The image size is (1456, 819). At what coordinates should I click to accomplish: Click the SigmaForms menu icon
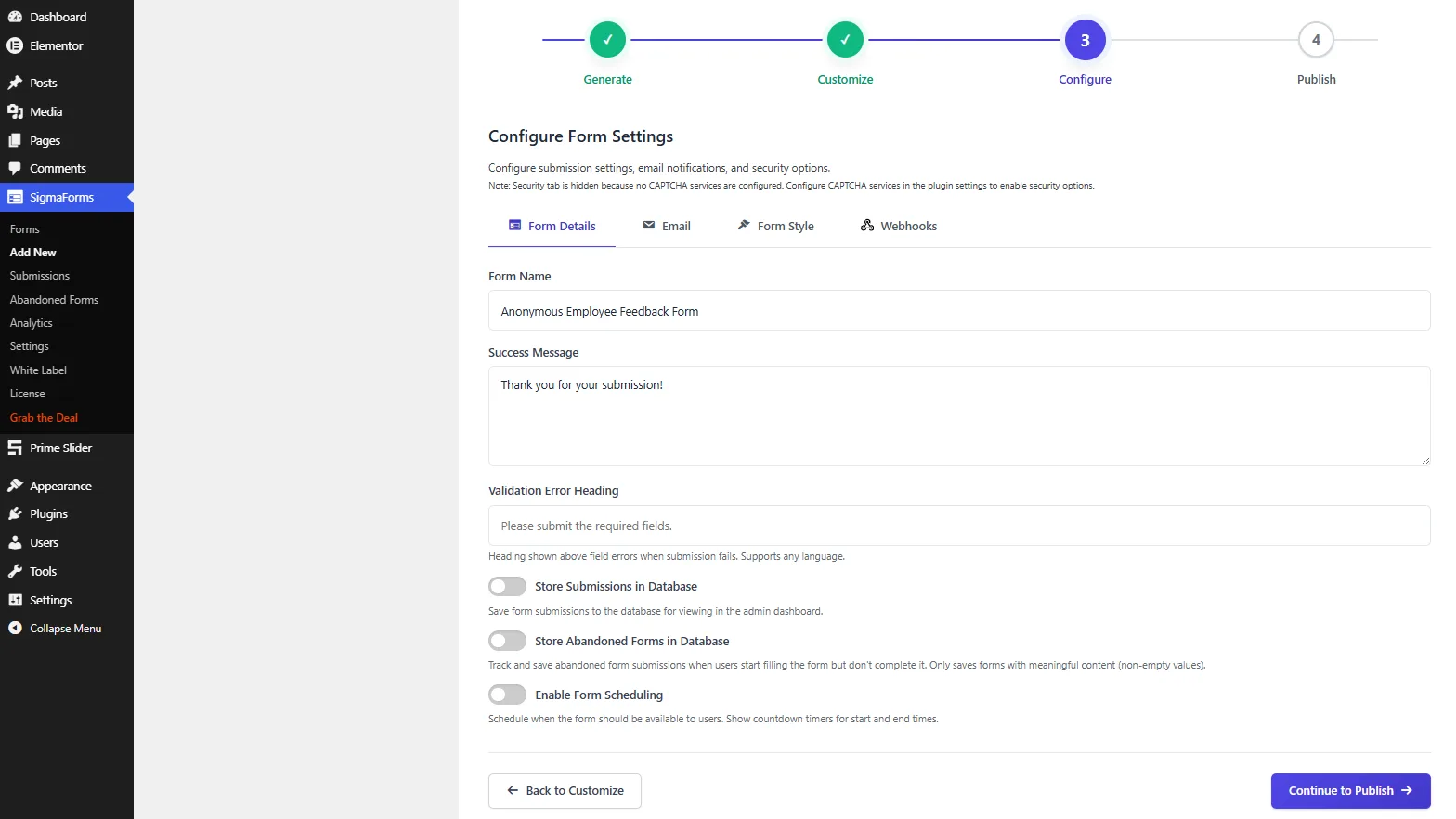tap(15, 197)
